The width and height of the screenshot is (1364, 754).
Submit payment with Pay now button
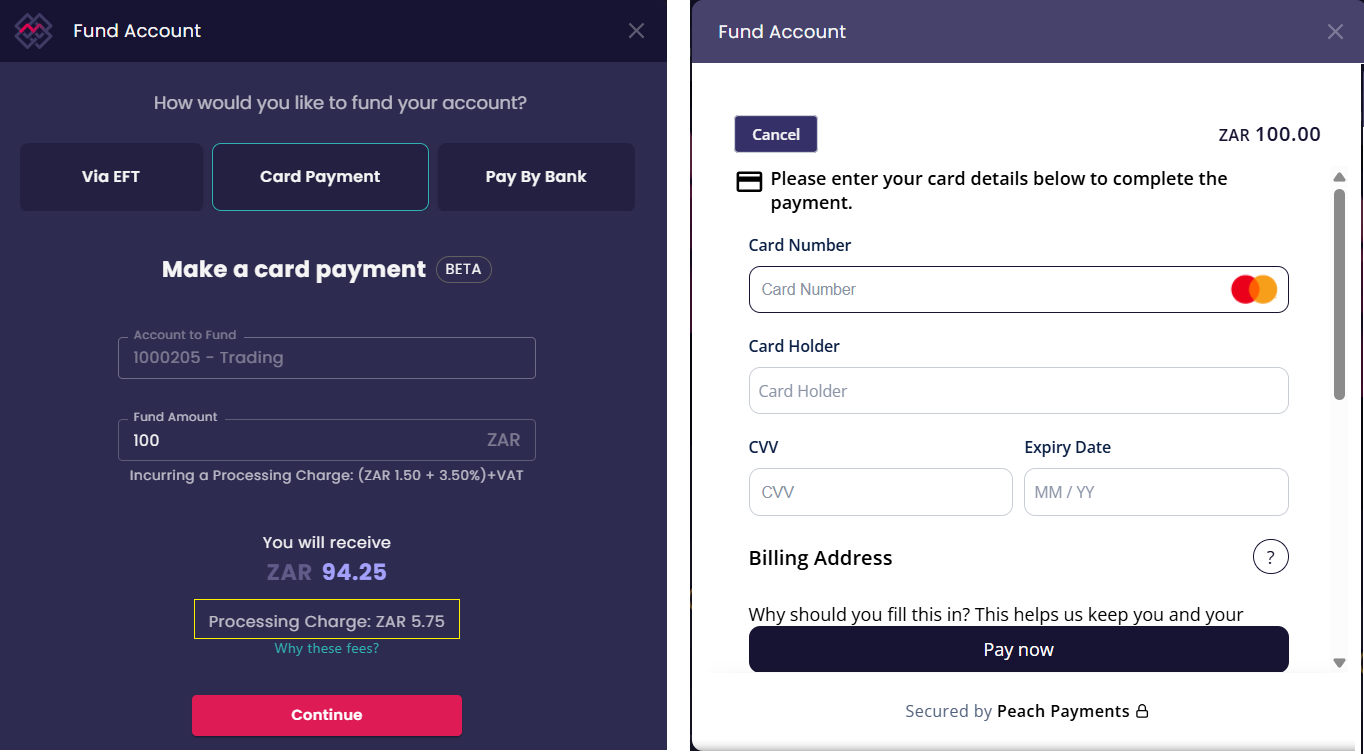1018,650
